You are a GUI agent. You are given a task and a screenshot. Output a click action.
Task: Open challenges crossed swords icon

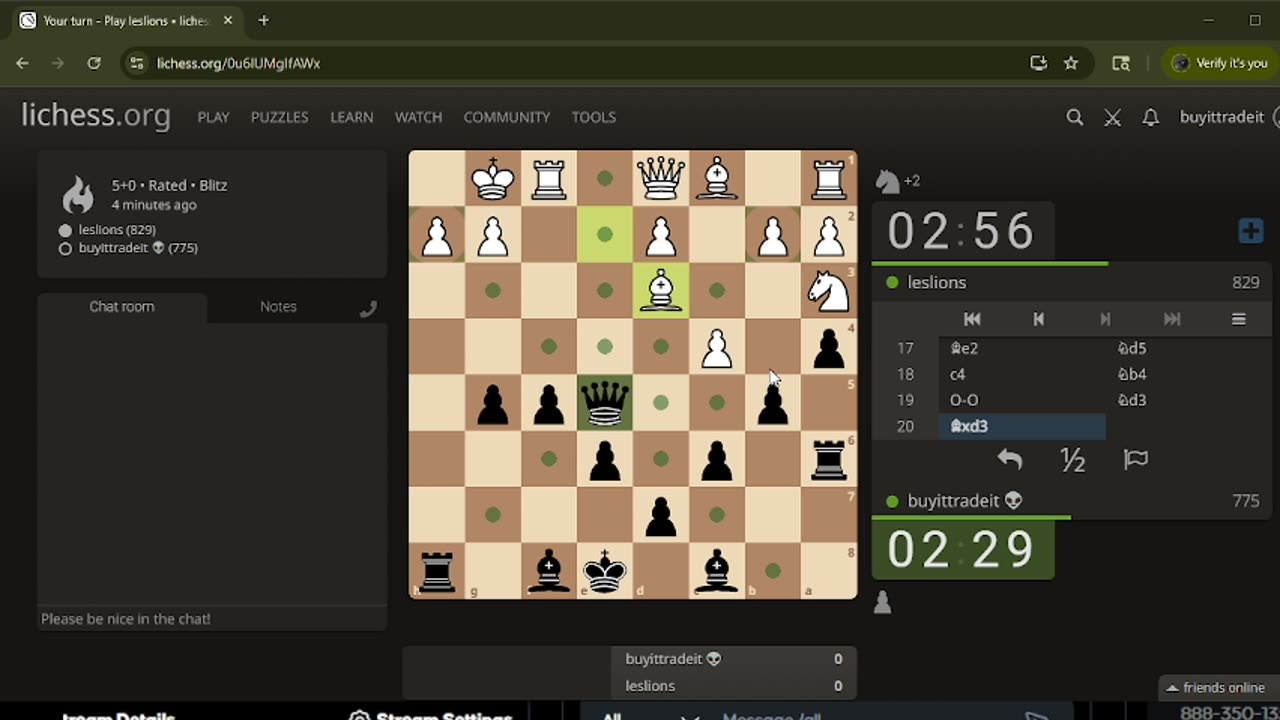click(1112, 117)
